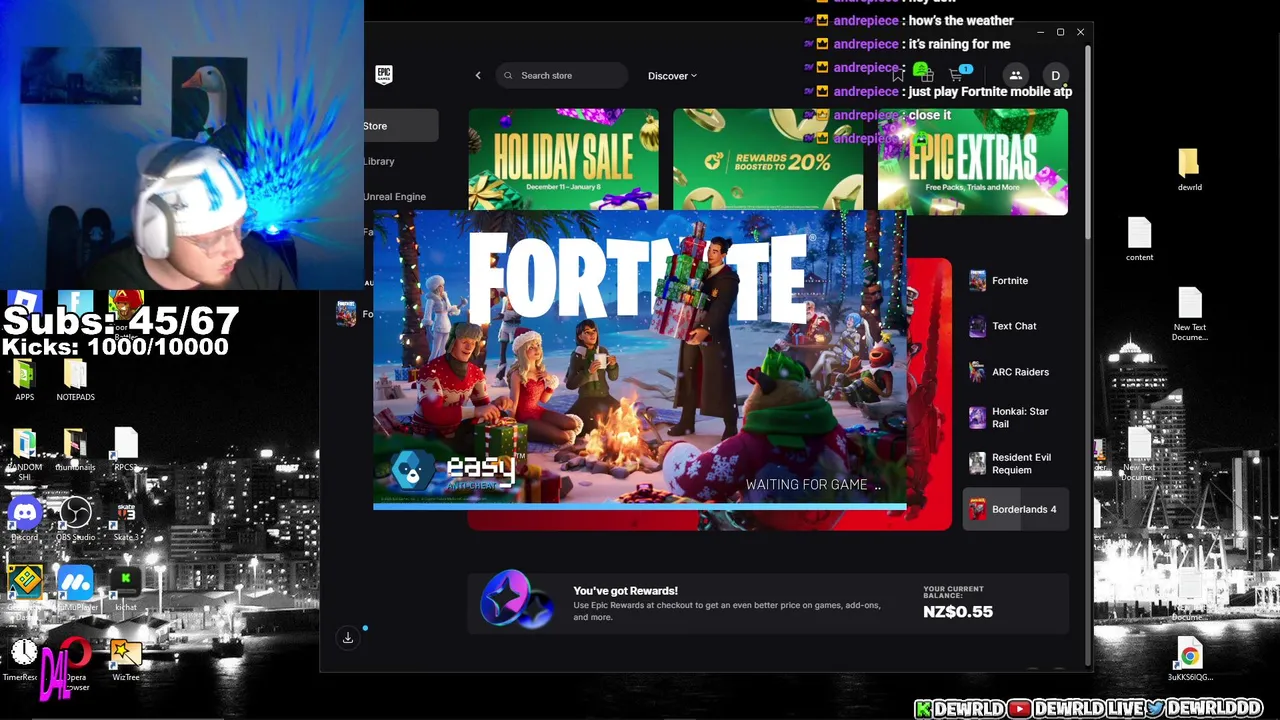Viewport: 1280px width, 720px height.
Task: Select Fortnite in the featured list
Action: click(x=1015, y=281)
